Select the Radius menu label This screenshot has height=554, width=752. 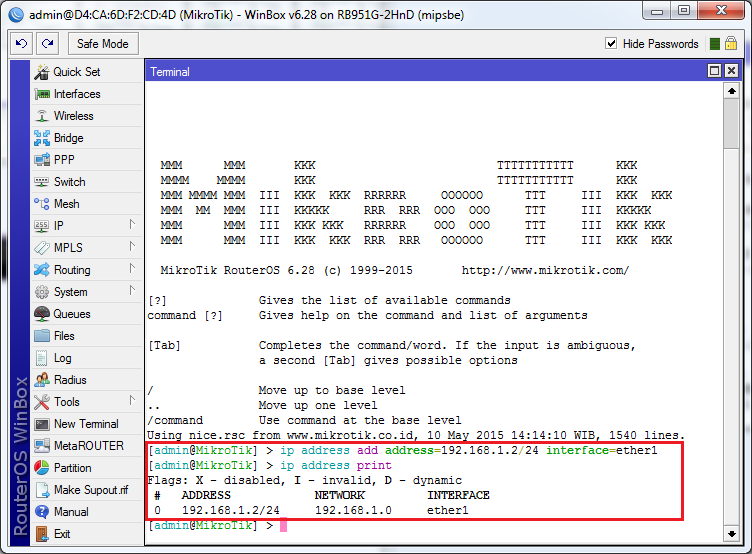coord(70,380)
